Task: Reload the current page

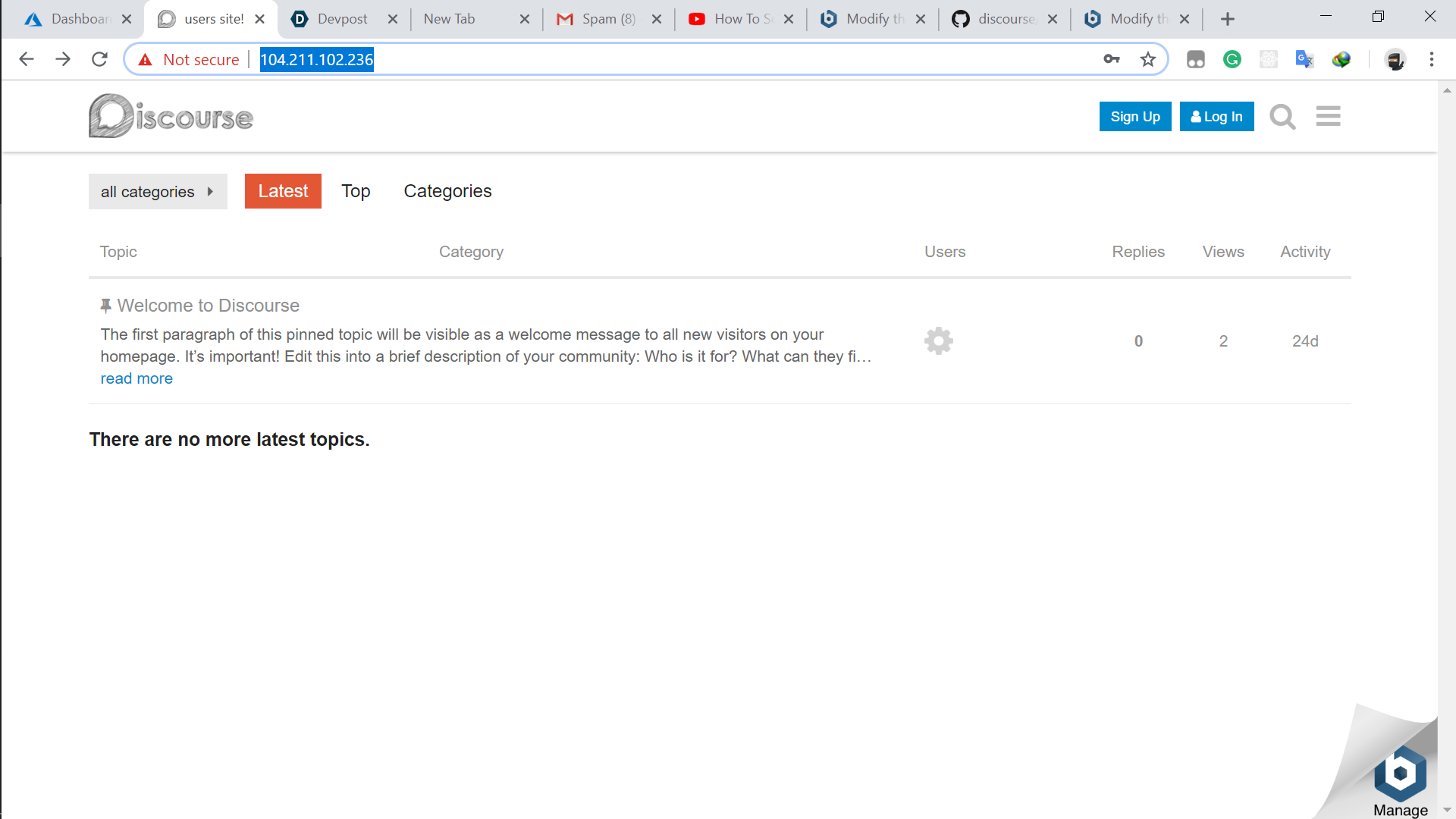Action: [99, 60]
